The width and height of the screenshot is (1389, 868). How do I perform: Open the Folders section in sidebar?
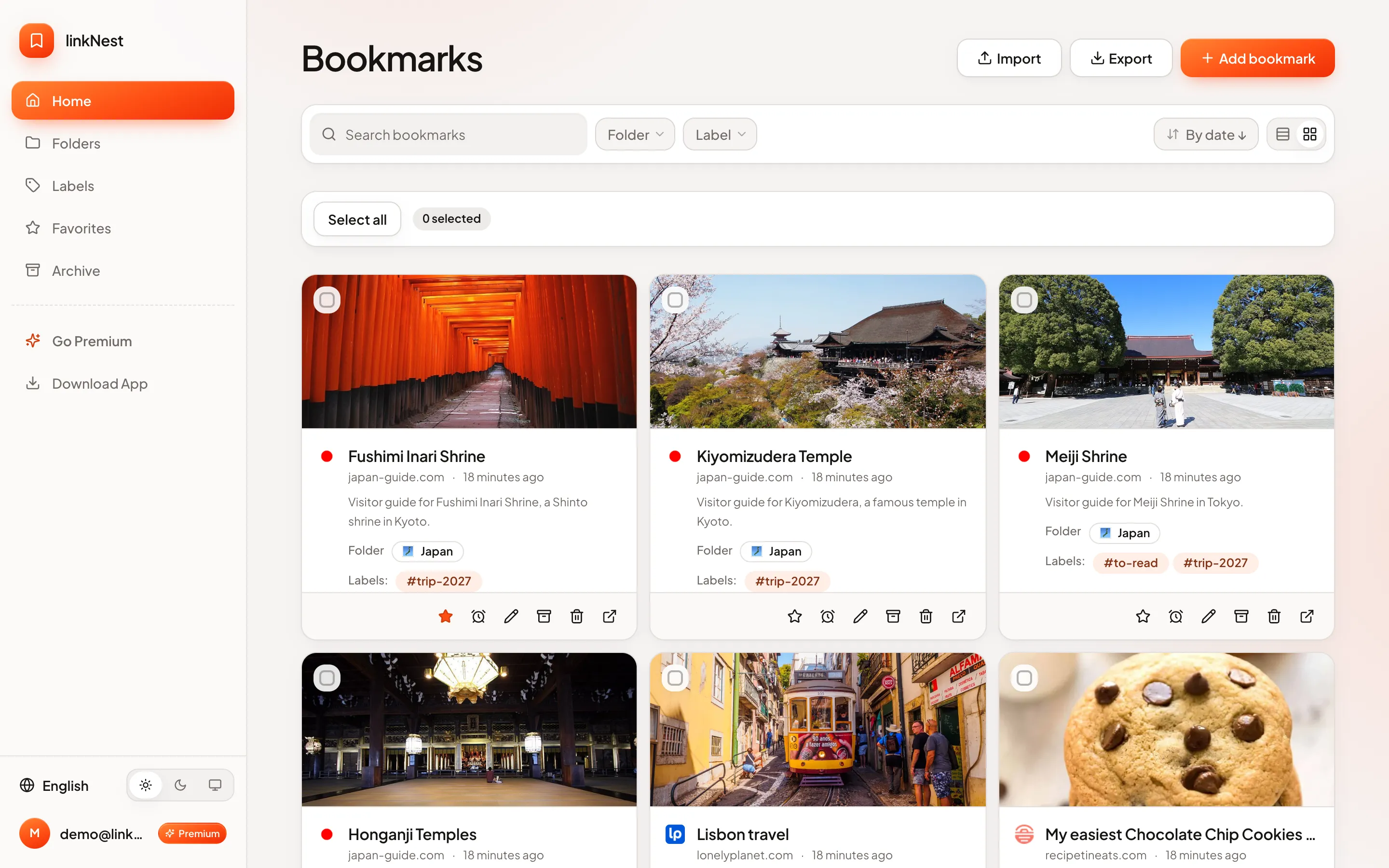pyautogui.click(x=123, y=143)
